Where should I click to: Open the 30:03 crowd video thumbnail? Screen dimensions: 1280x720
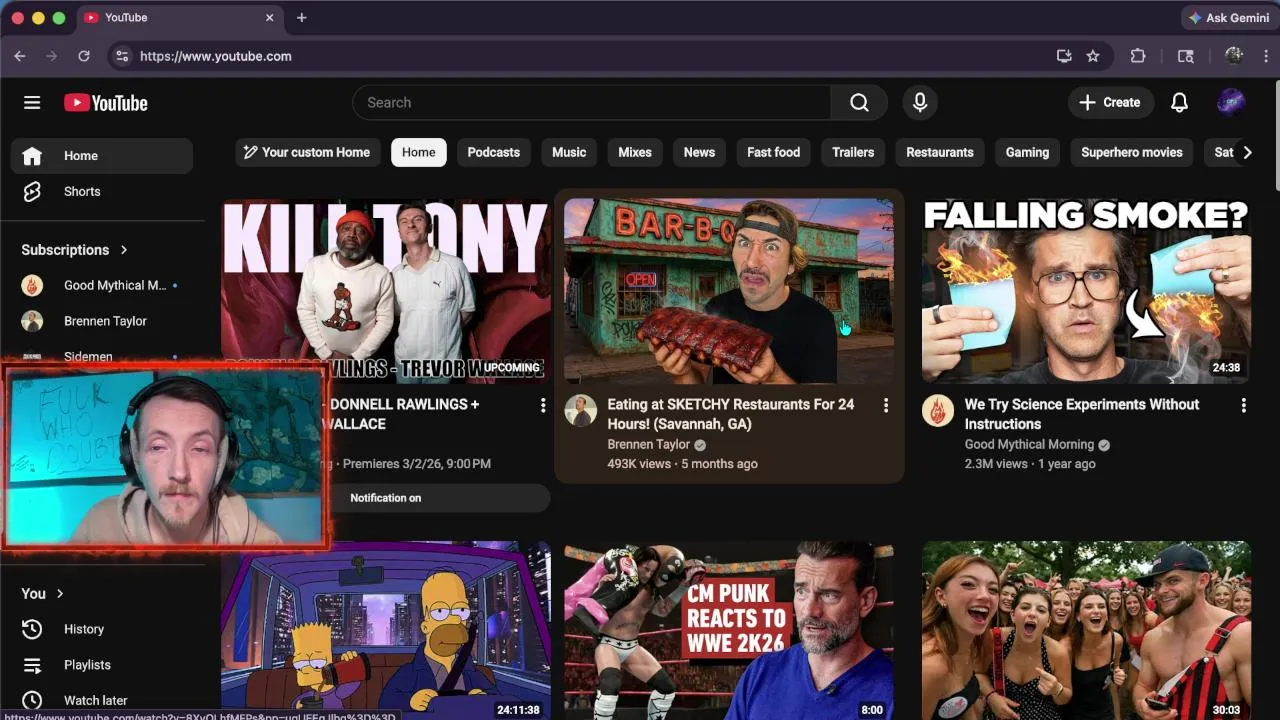point(1086,630)
